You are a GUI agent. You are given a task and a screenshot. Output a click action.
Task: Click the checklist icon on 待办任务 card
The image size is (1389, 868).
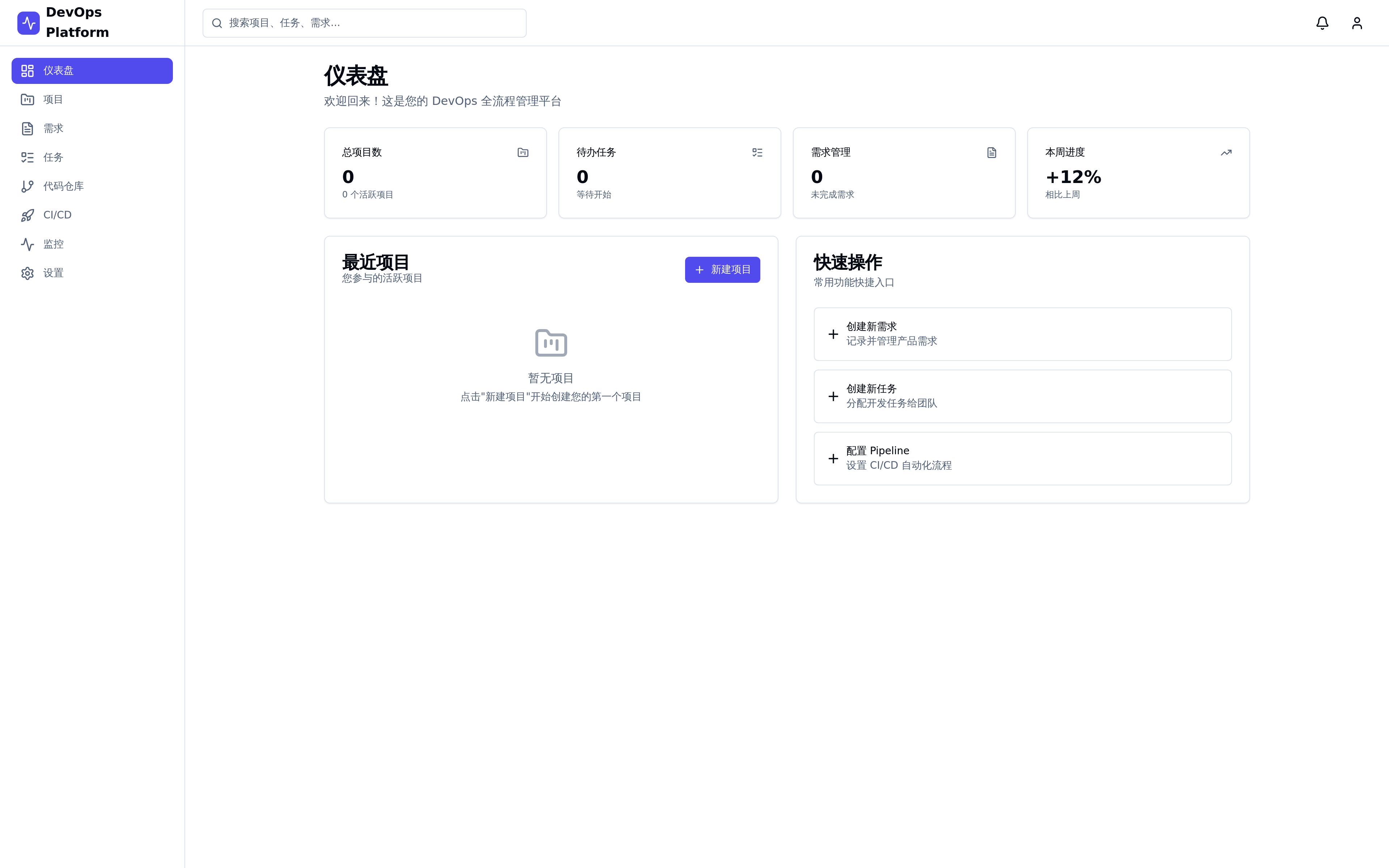pyautogui.click(x=757, y=152)
